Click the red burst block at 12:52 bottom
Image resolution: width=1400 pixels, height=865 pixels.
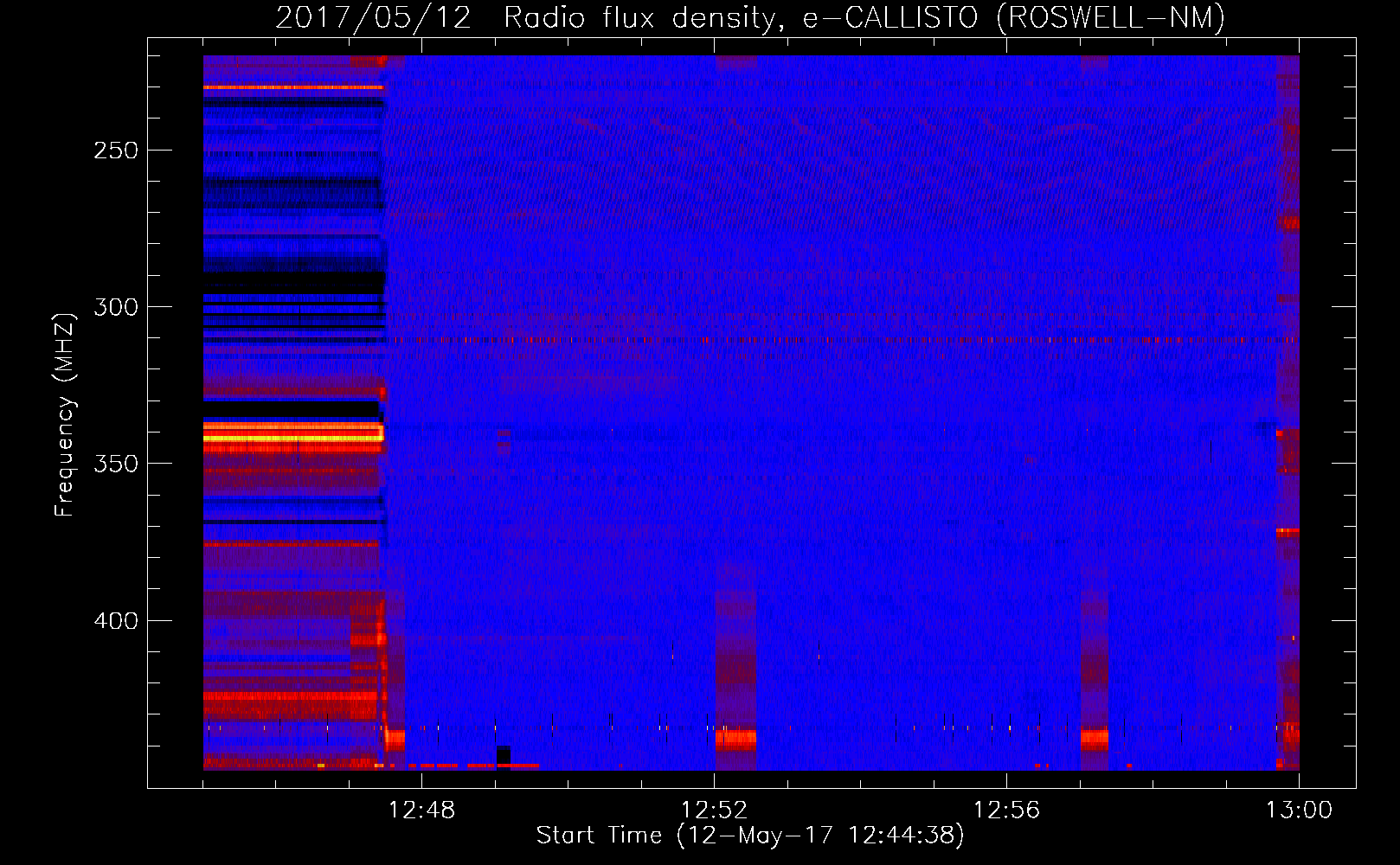735,740
